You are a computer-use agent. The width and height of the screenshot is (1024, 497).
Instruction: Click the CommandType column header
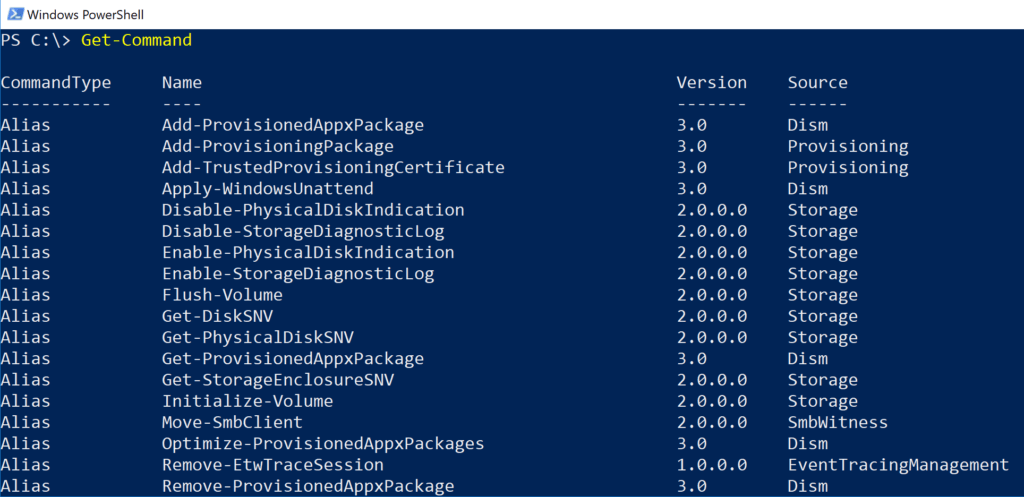(x=56, y=83)
